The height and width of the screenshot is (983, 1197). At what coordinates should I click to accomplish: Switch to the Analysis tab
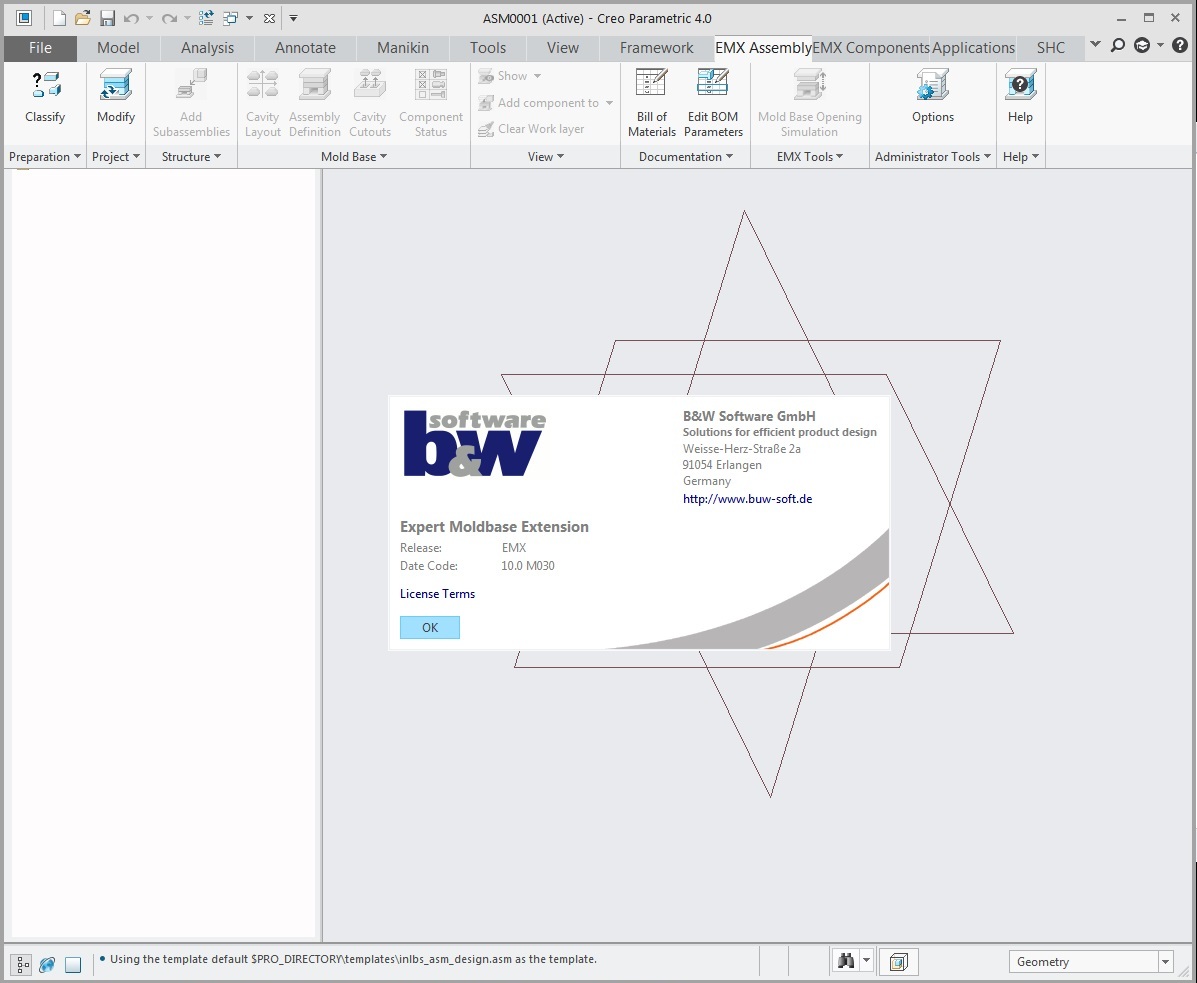[208, 47]
